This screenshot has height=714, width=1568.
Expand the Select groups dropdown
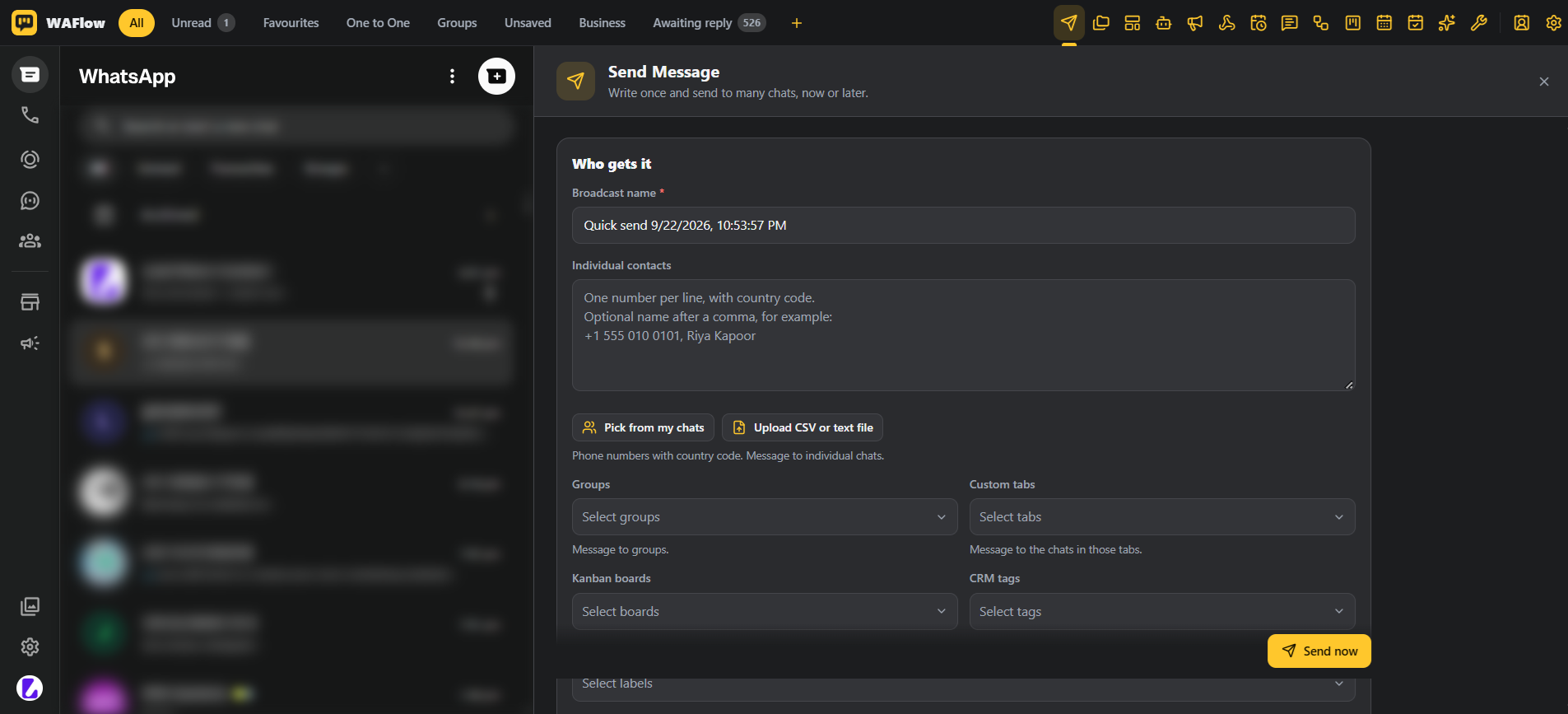coord(765,517)
